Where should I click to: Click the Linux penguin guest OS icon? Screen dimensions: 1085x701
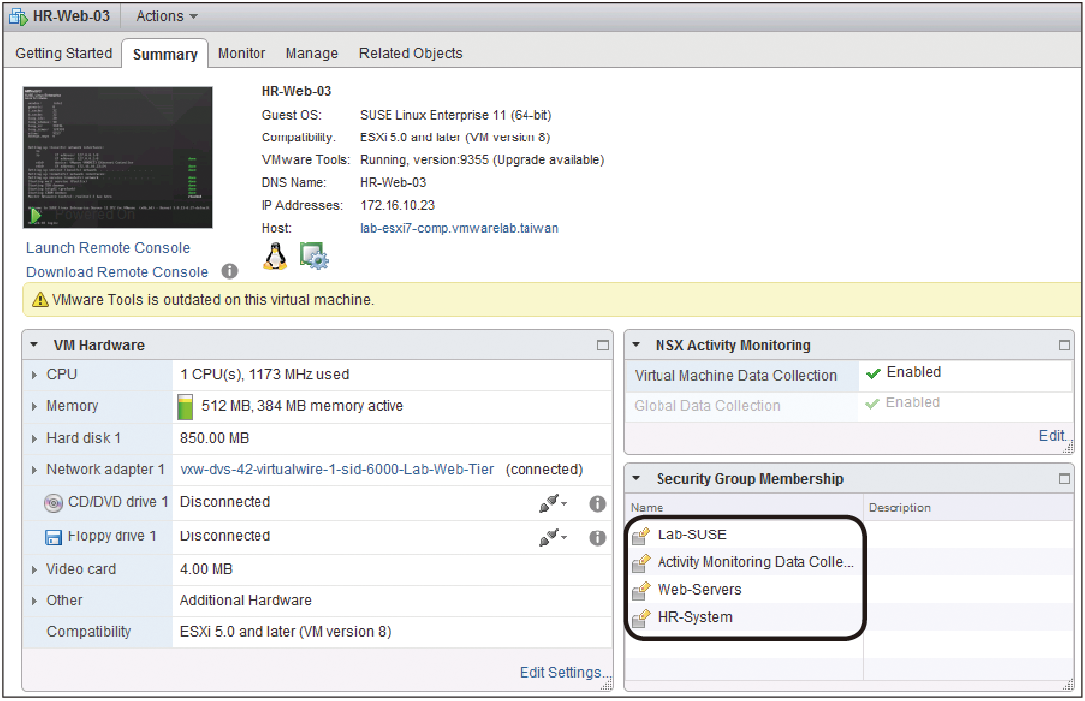click(x=275, y=256)
